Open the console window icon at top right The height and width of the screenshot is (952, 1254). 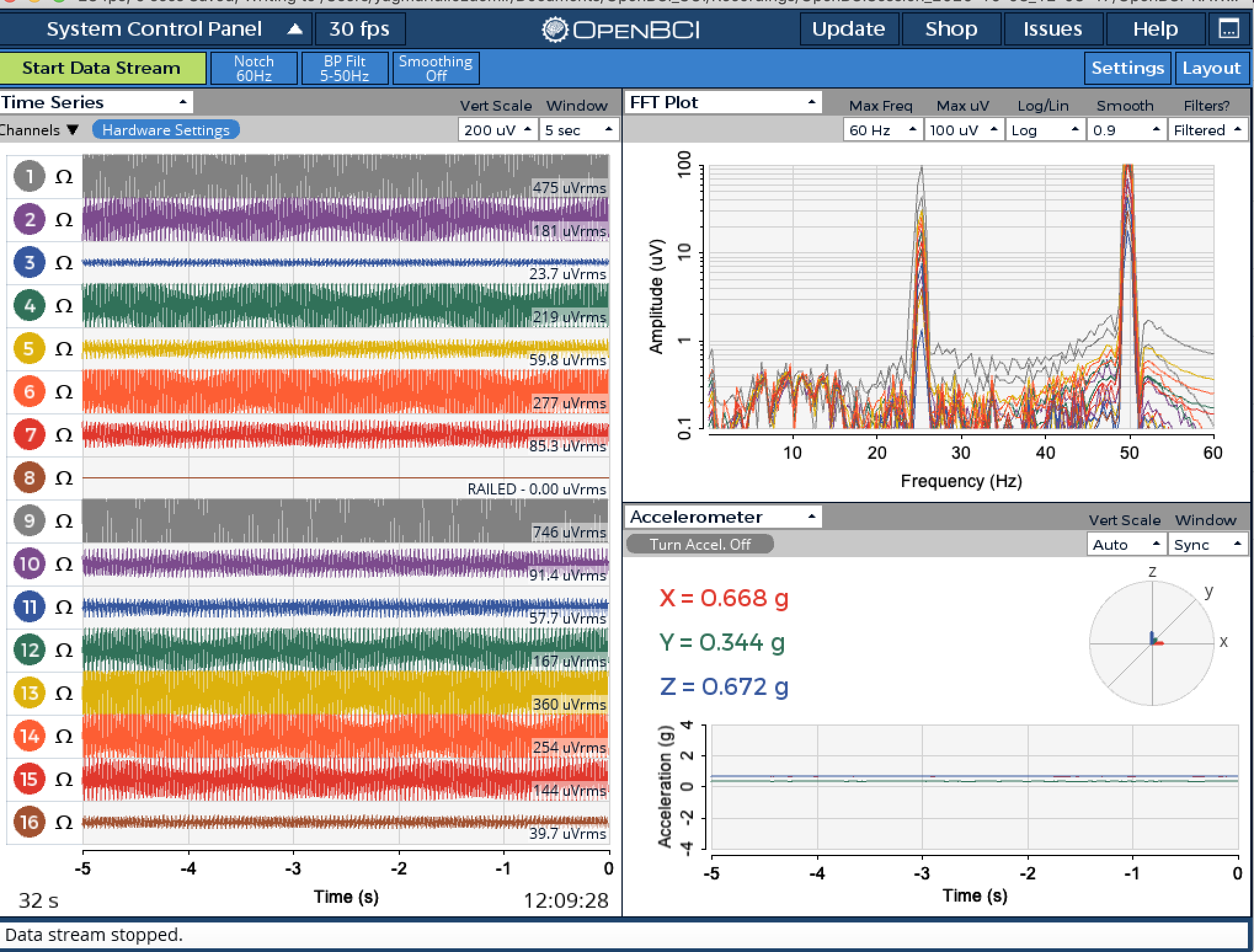[x=1229, y=29]
